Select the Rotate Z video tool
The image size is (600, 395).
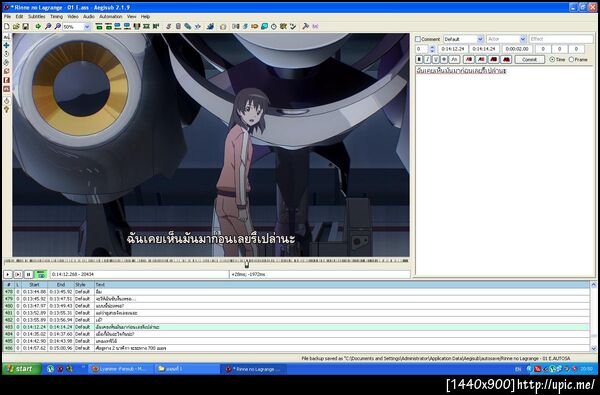7,54
